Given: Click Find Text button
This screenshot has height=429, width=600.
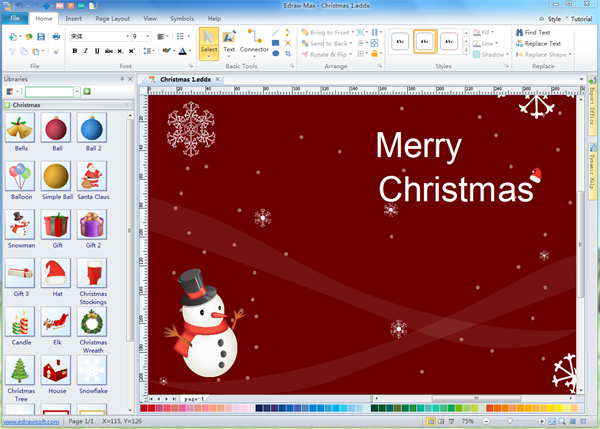Looking at the screenshot, I should pyautogui.click(x=533, y=33).
